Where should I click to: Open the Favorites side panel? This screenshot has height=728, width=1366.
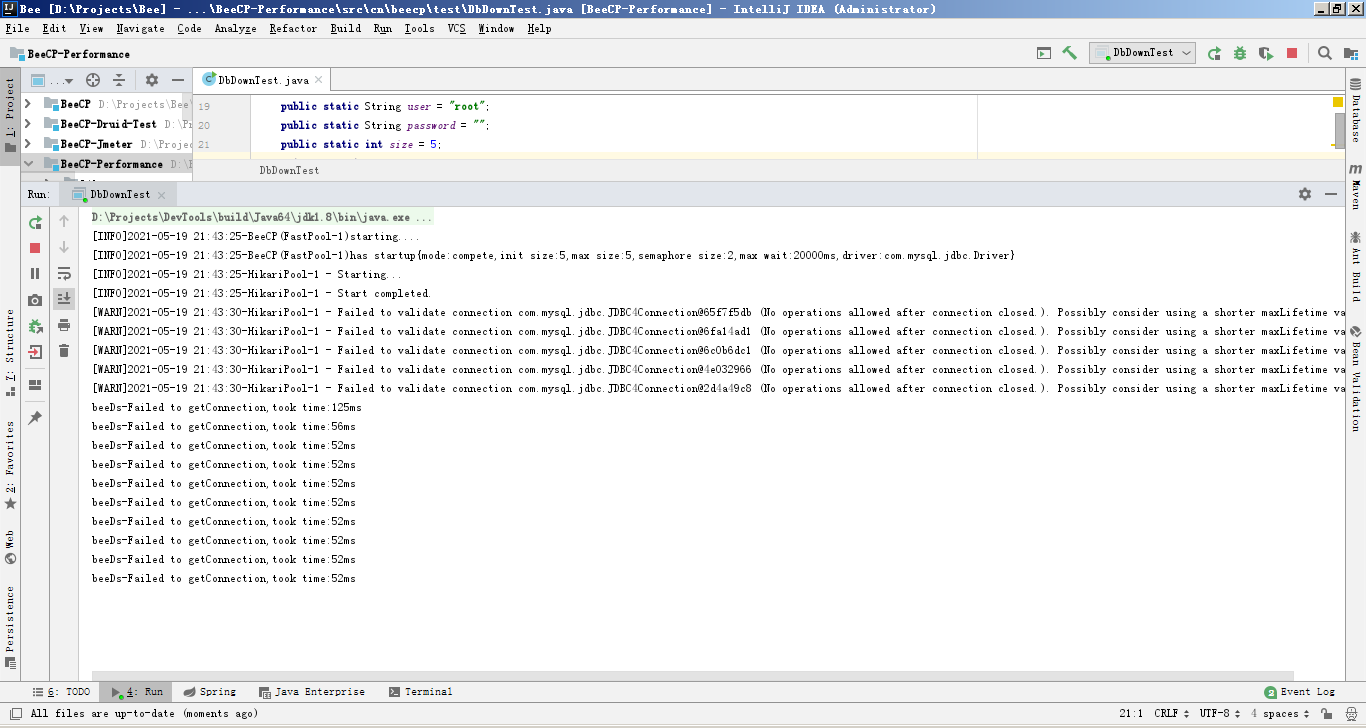pos(10,465)
